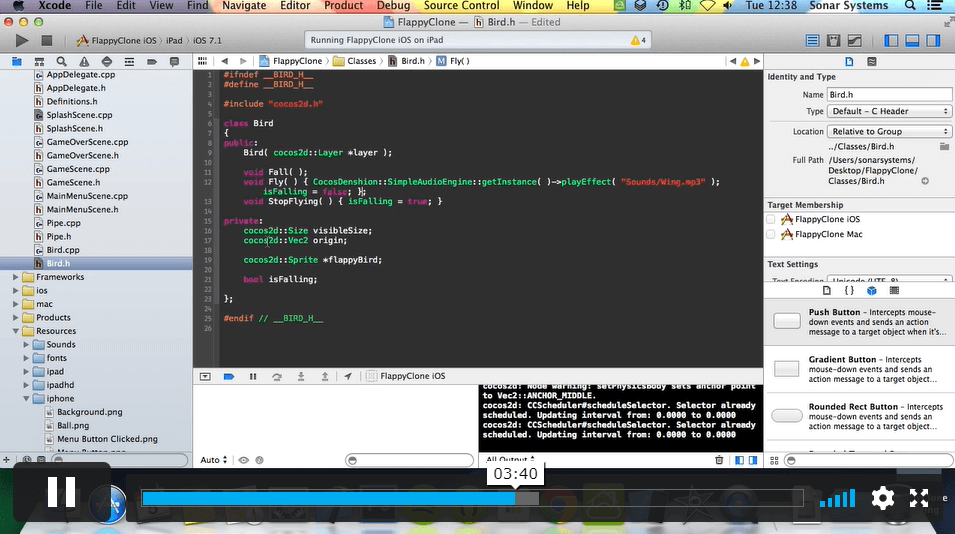Show the File Template library
This screenshot has height=534, width=955.
(x=826, y=290)
